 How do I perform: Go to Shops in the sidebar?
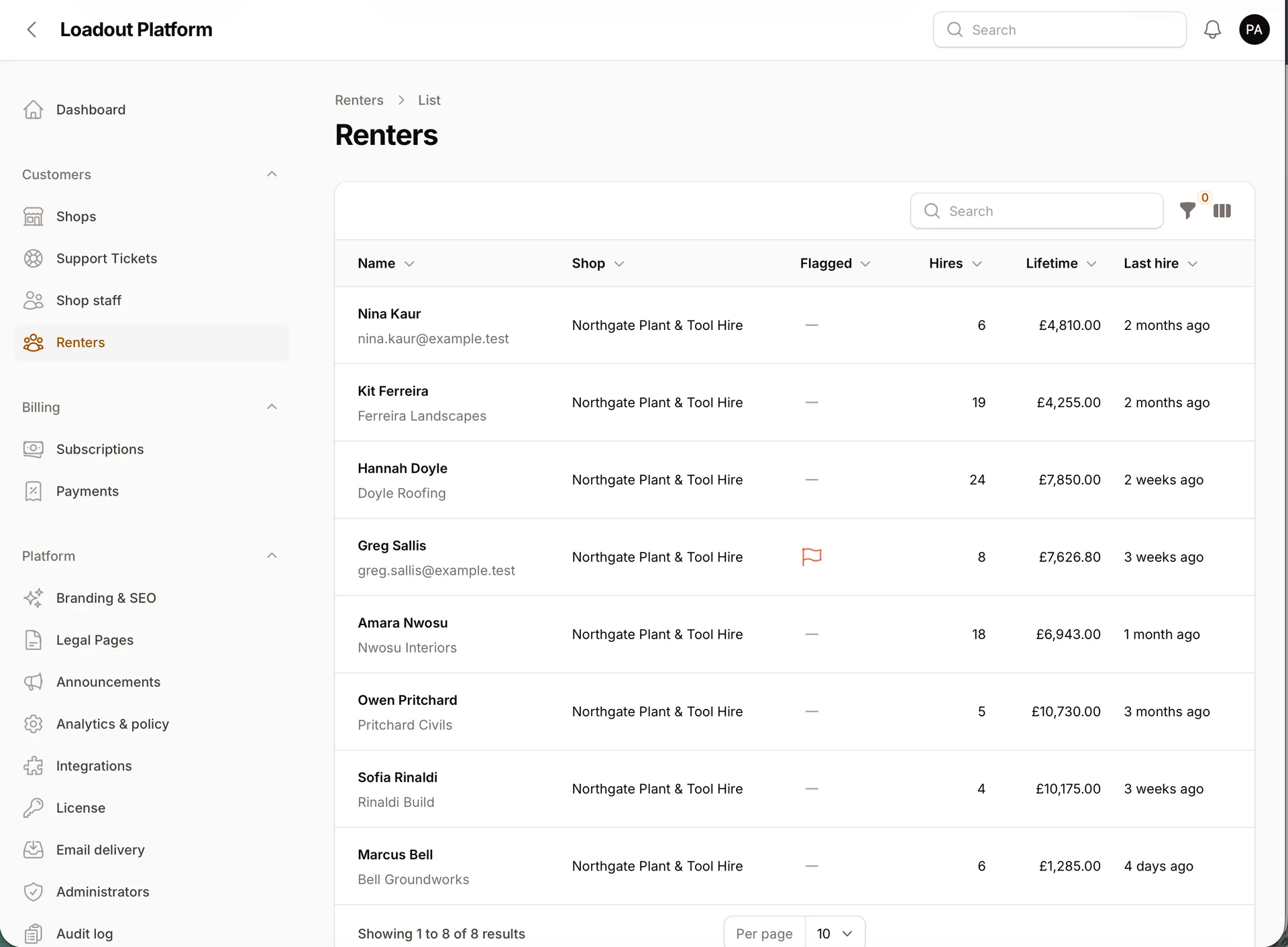[x=152, y=217]
